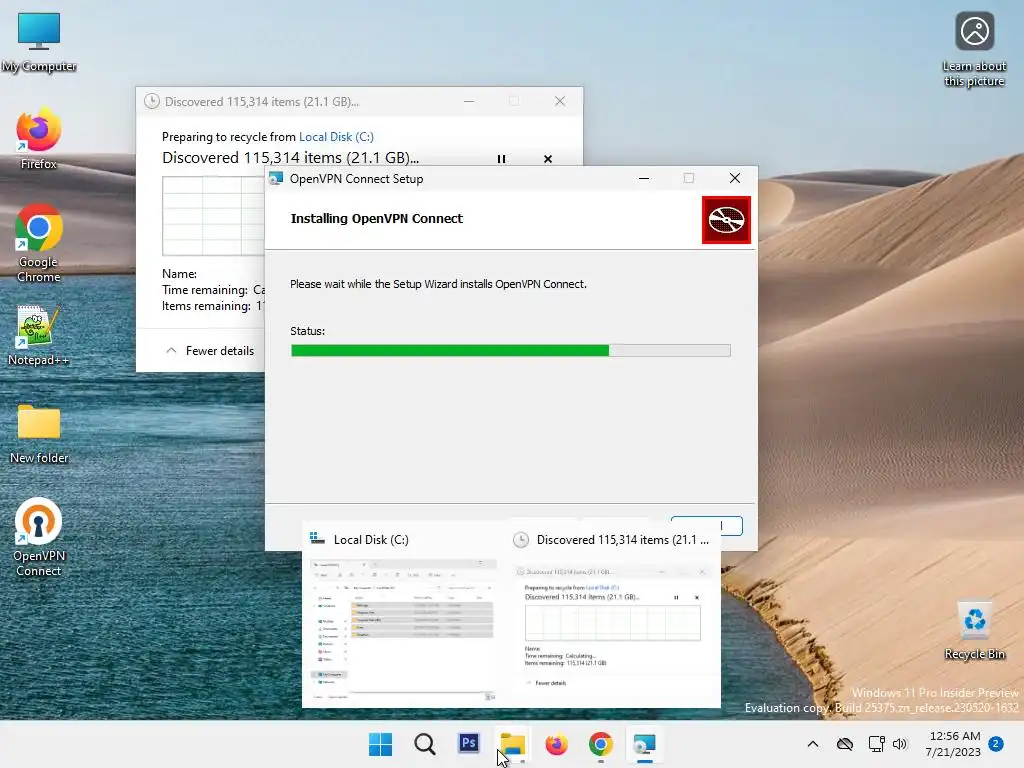Open Firefox from the taskbar
This screenshot has width=1024, height=768.
[556, 744]
